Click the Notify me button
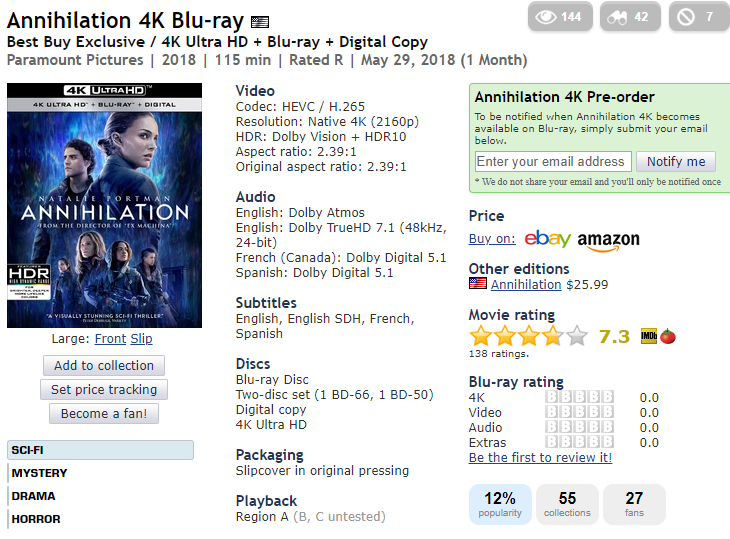The image size is (730, 539). pyautogui.click(x=676, y=162)
